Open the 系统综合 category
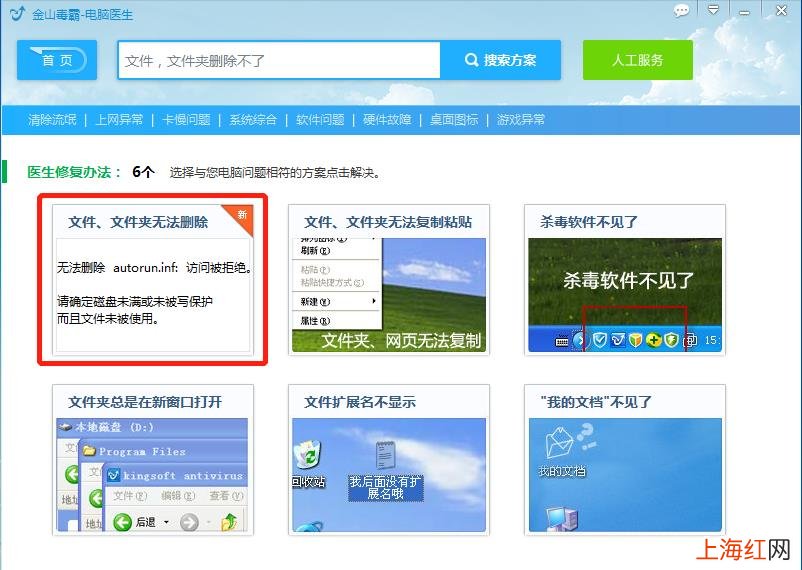Viewport: 802px width, 570px height. click(253, 120)
